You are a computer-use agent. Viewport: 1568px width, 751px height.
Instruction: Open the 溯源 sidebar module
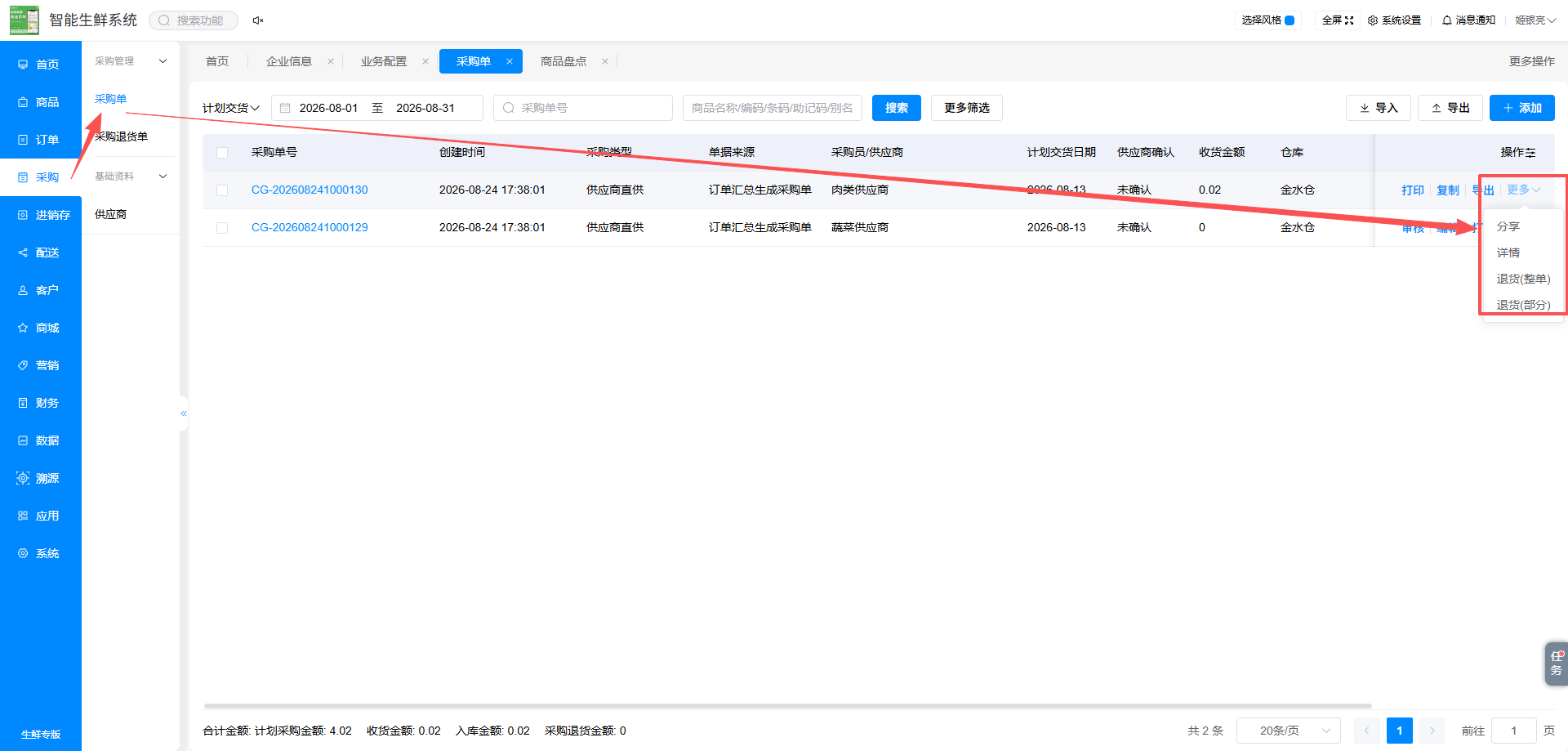click(40, 478)
